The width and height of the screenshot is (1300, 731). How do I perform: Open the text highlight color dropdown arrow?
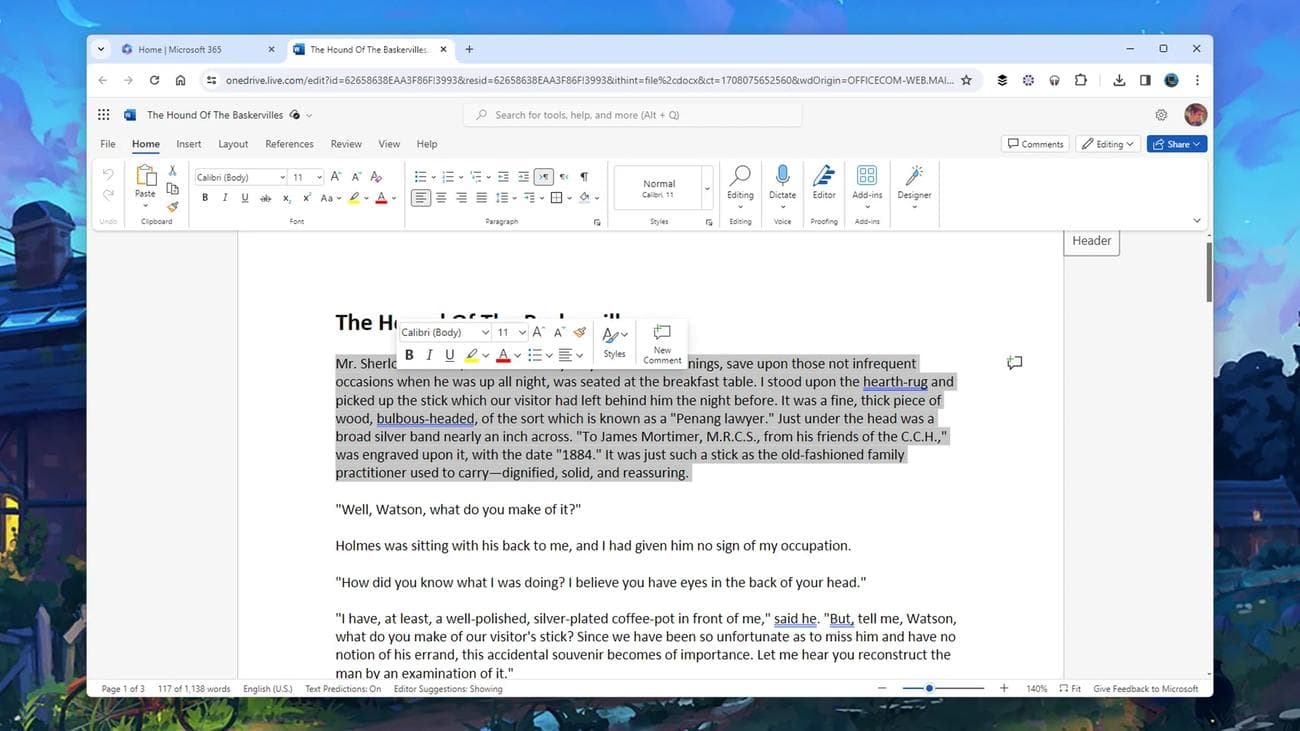(x=366, y=197)
